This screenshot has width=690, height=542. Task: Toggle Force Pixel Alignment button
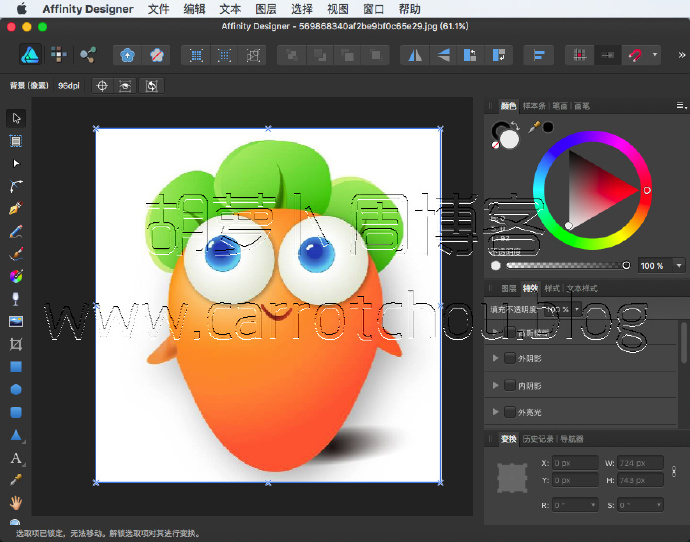click(x=580, y=55)
